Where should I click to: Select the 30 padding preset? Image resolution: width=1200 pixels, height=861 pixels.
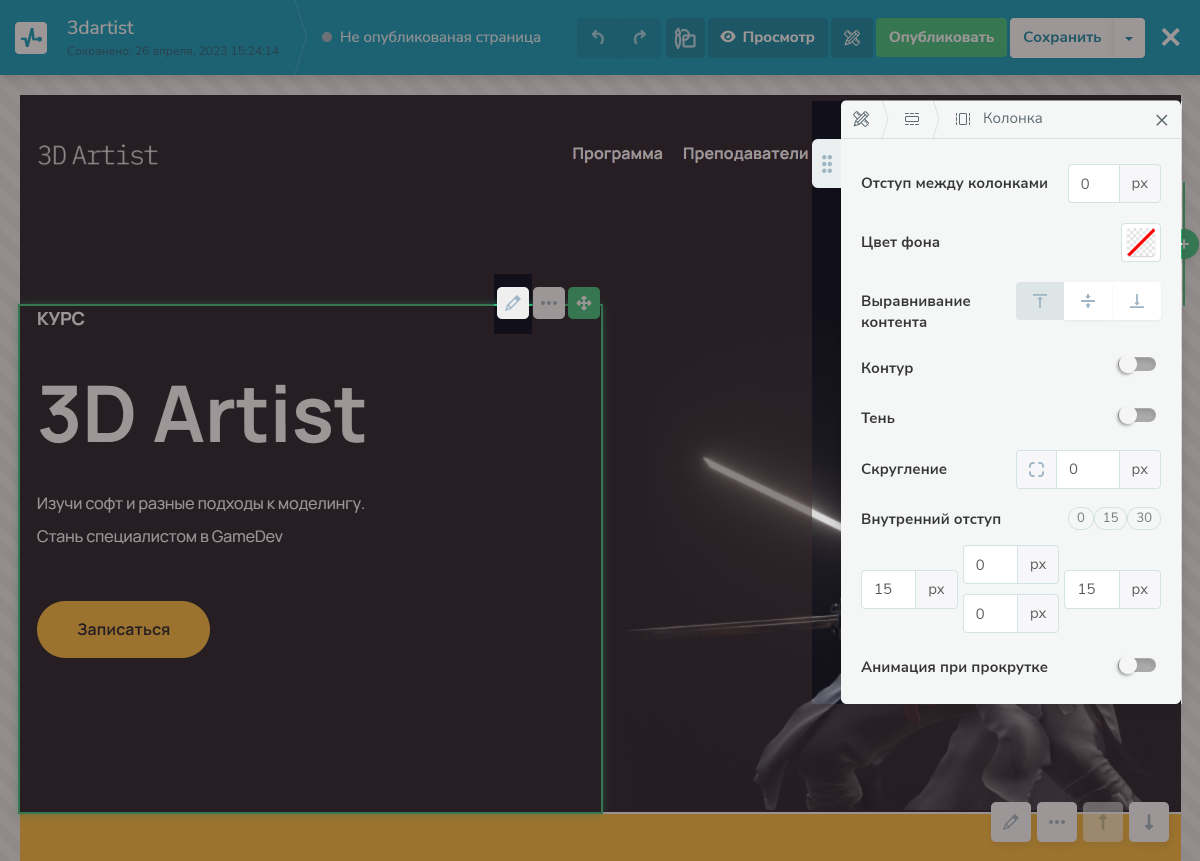pyautogui.click(x=1144, y=518)
